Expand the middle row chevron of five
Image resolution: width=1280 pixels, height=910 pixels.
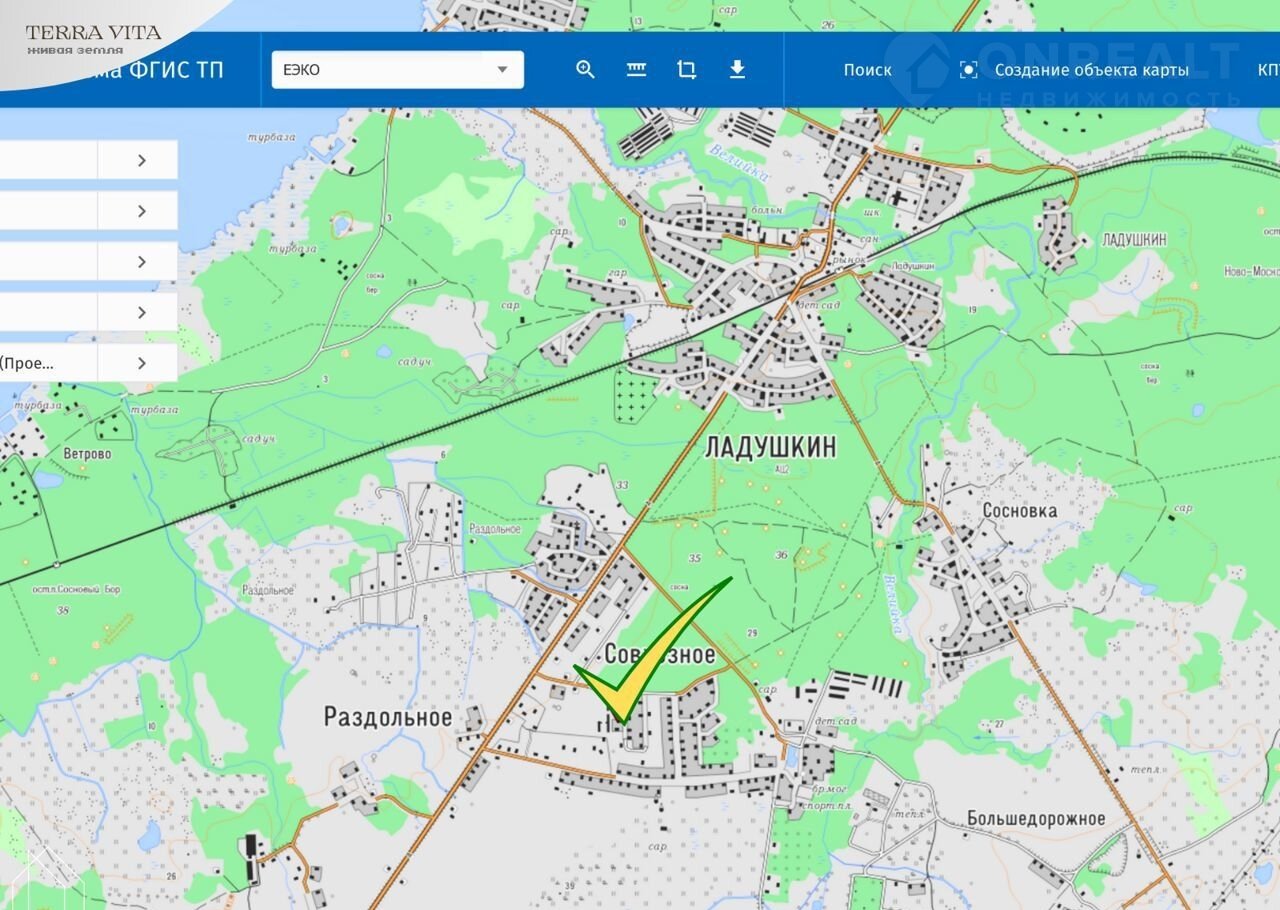click(141, 262)
